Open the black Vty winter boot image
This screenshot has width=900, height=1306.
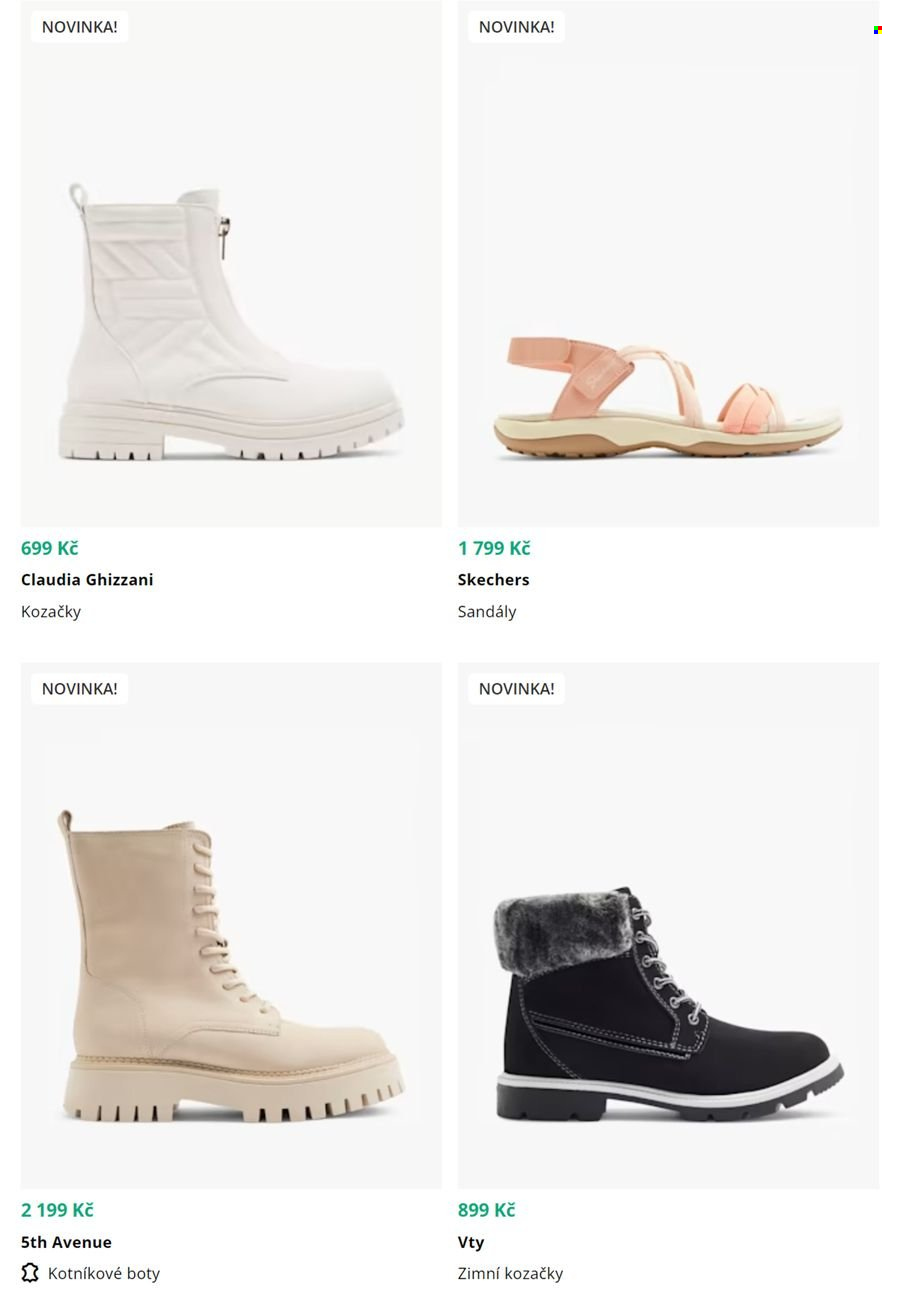tap(668, 925)
